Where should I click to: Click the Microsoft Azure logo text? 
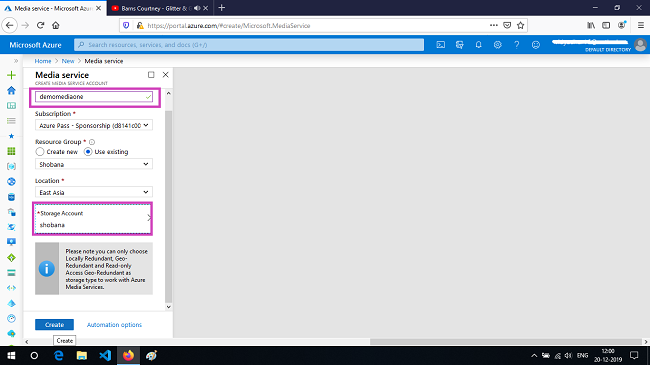[x=35, y=45]
